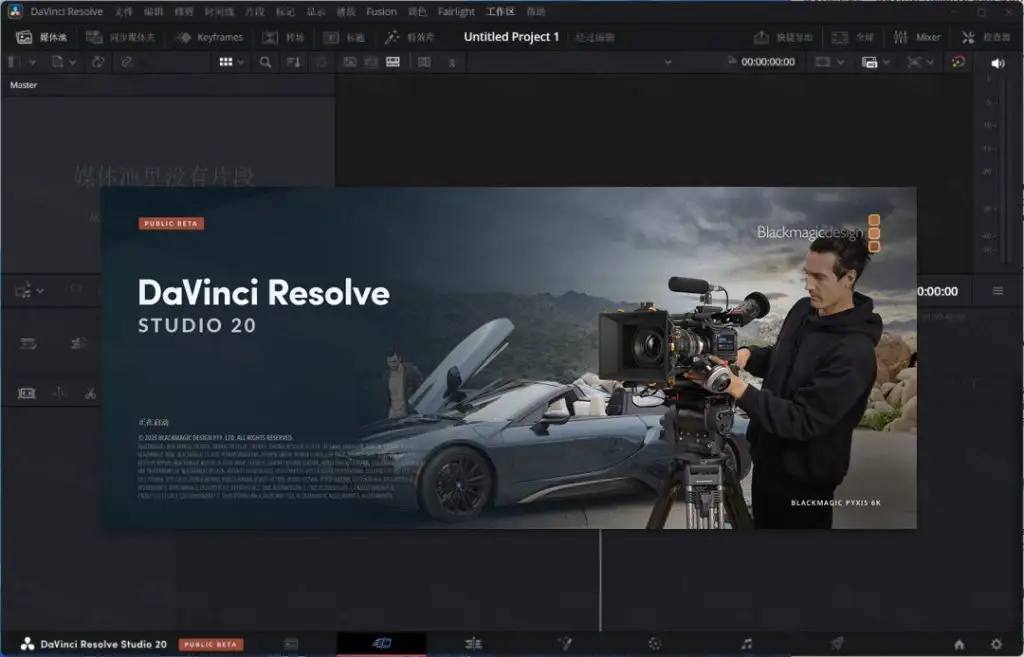The width and height of the screenshot is (1024, 657).
Task: Click the import media file icon
Action: click(x=57, y=62)
